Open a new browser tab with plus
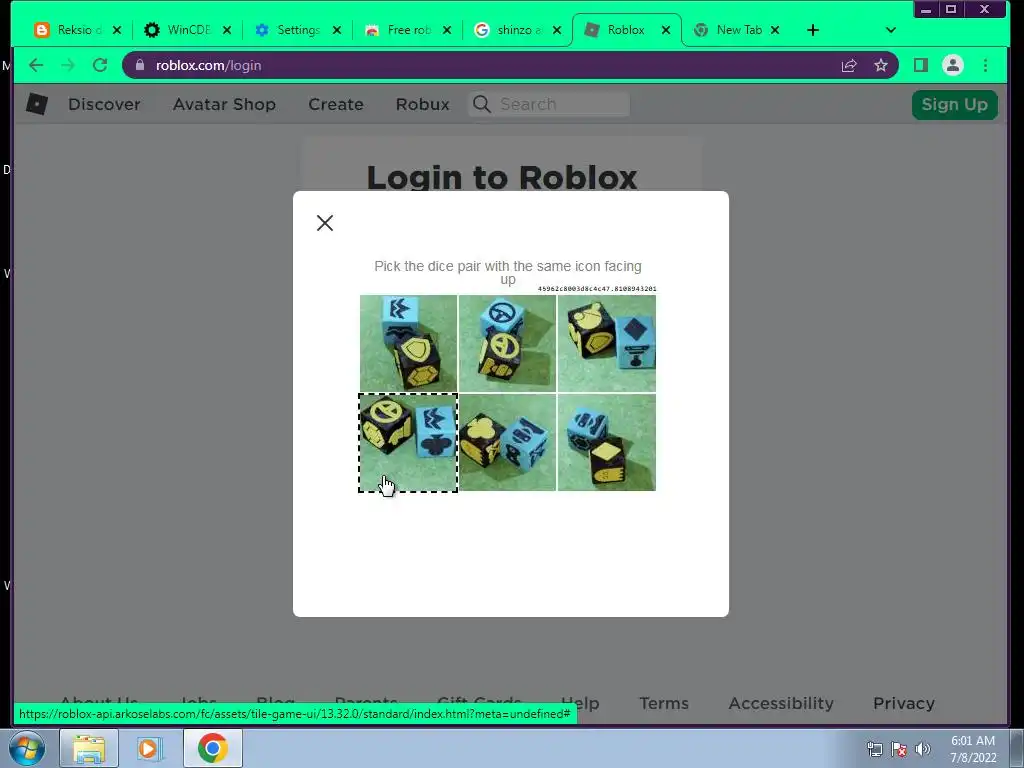Screen dimensions: 1024x768 (813, 30)
